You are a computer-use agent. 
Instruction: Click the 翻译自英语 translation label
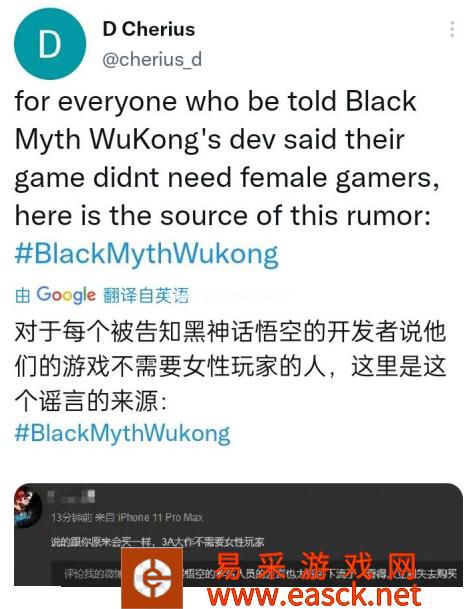pos(146,296)
